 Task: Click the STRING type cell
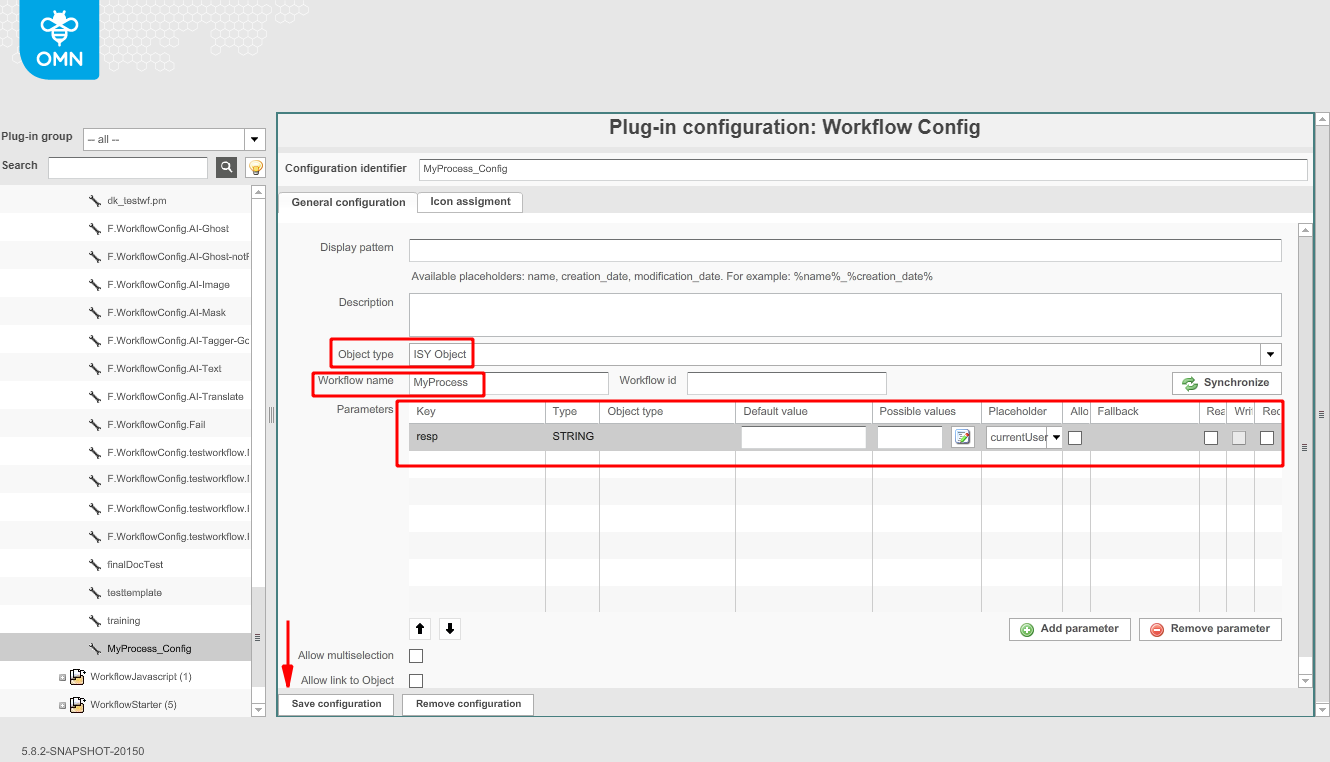click(x=573, y=437)
